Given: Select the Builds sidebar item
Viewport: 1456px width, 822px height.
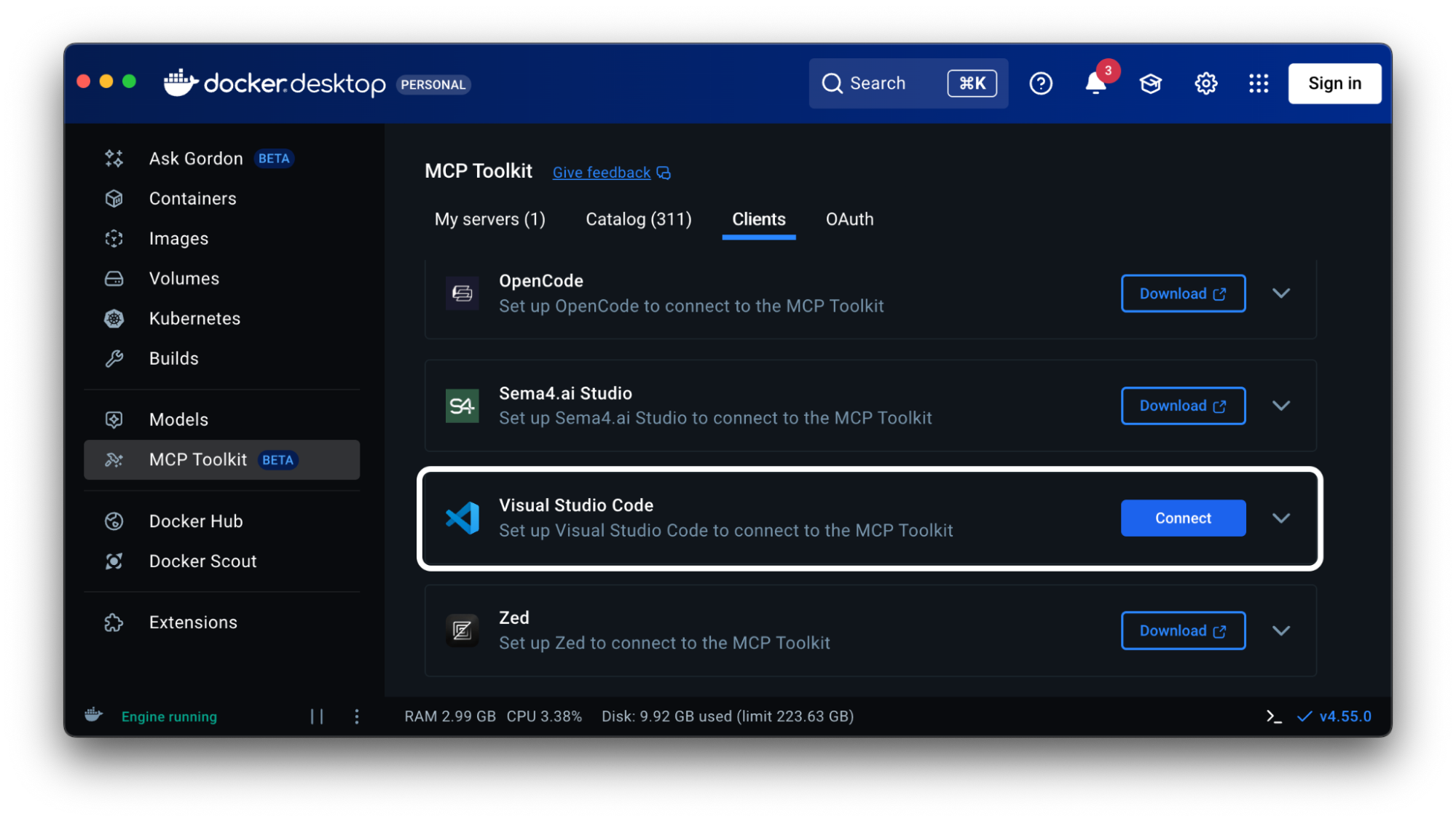Looking at the screenshot, I should click(x=173, y=357).
